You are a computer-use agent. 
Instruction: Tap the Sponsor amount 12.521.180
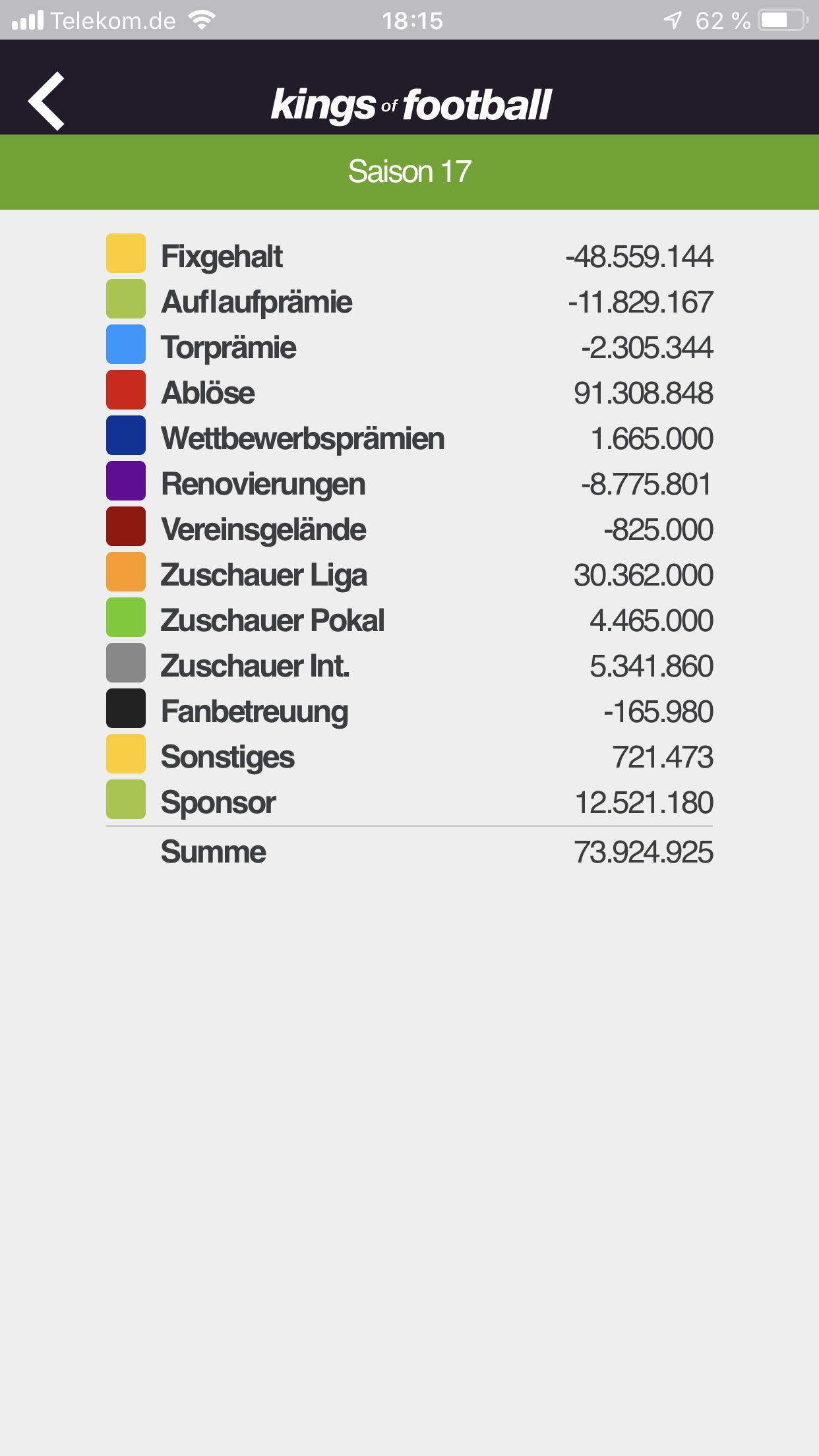coord(644,803)
